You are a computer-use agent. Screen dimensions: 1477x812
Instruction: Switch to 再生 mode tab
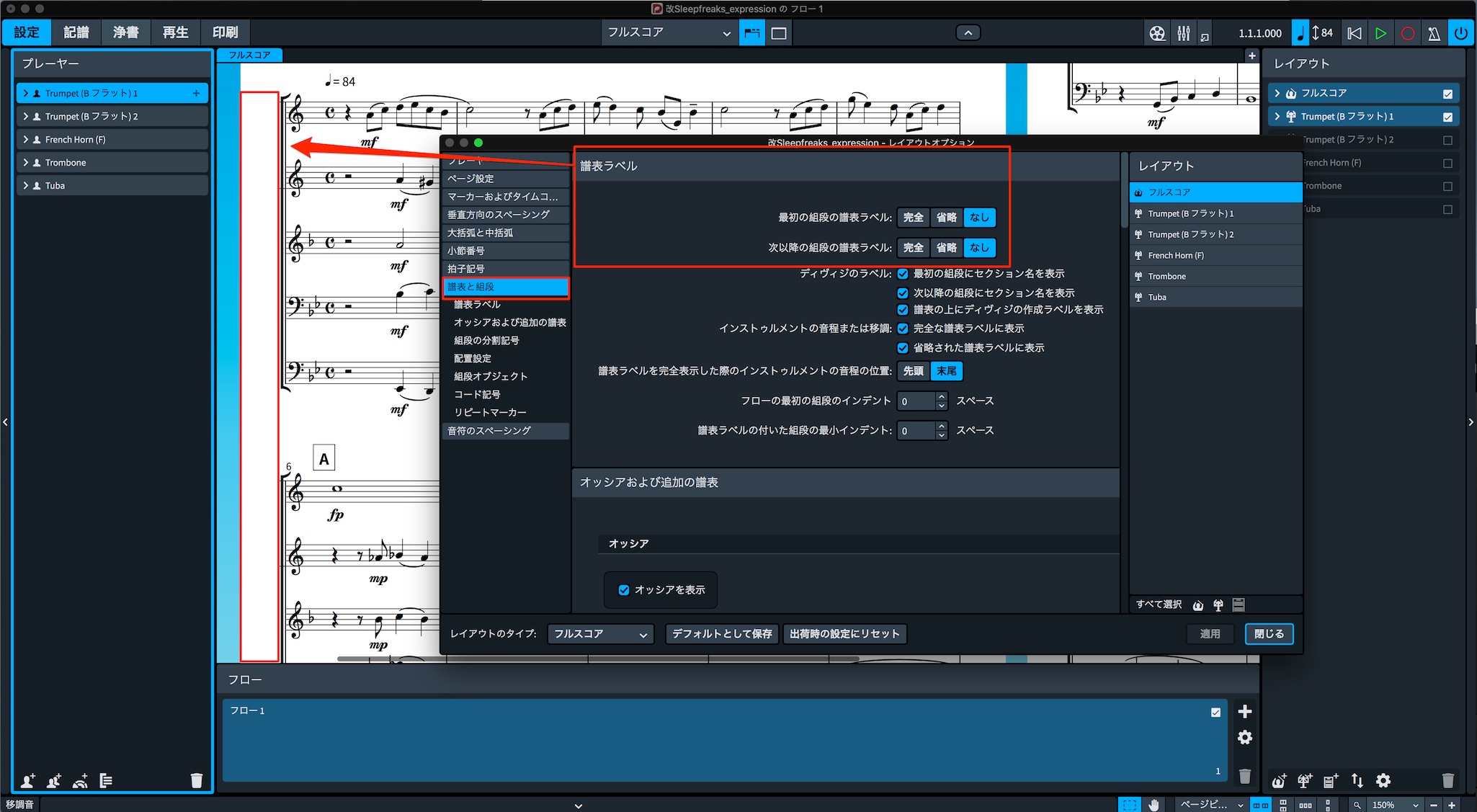point(176,32)
